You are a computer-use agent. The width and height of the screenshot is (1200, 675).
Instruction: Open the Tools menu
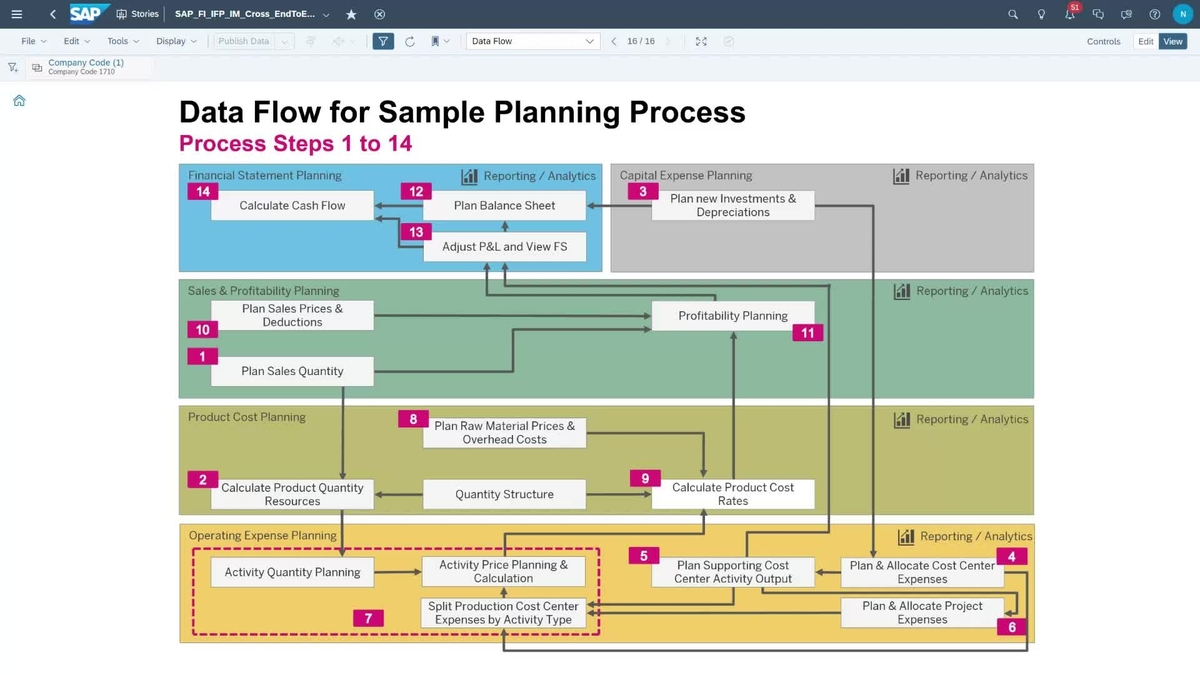tap(118, 41)
